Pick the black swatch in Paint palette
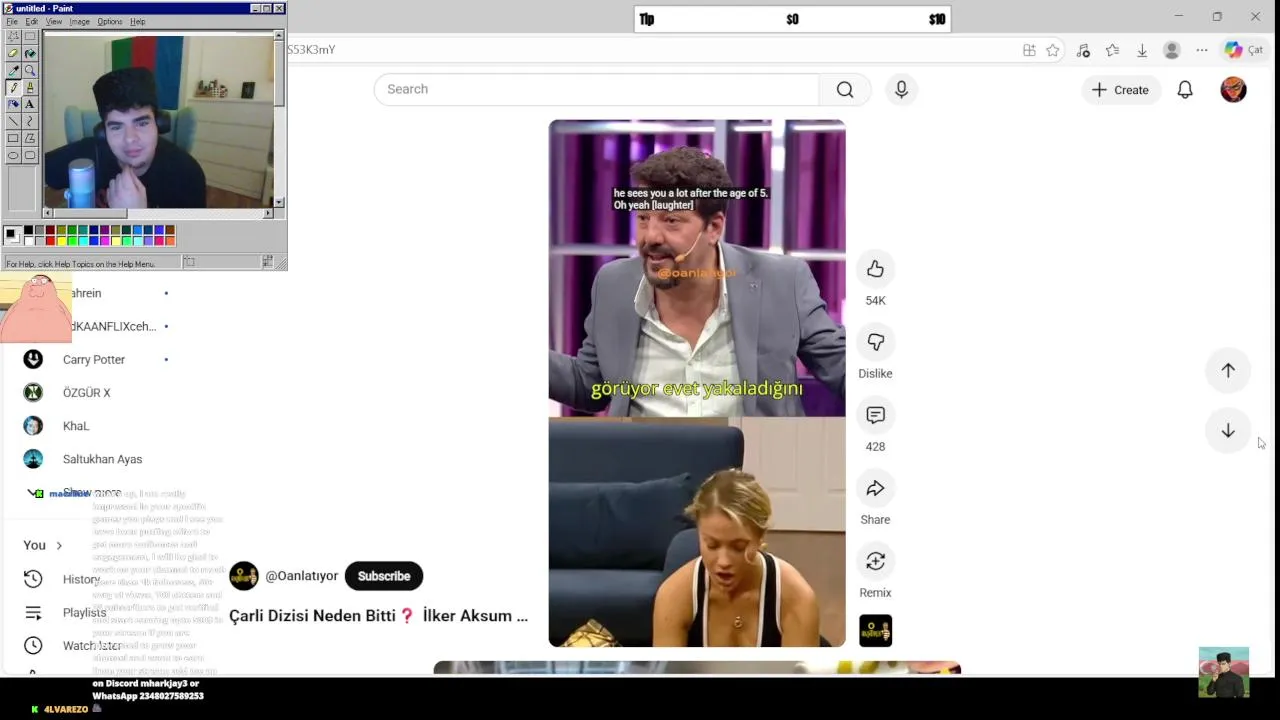1280x720 pixels. 28,230
